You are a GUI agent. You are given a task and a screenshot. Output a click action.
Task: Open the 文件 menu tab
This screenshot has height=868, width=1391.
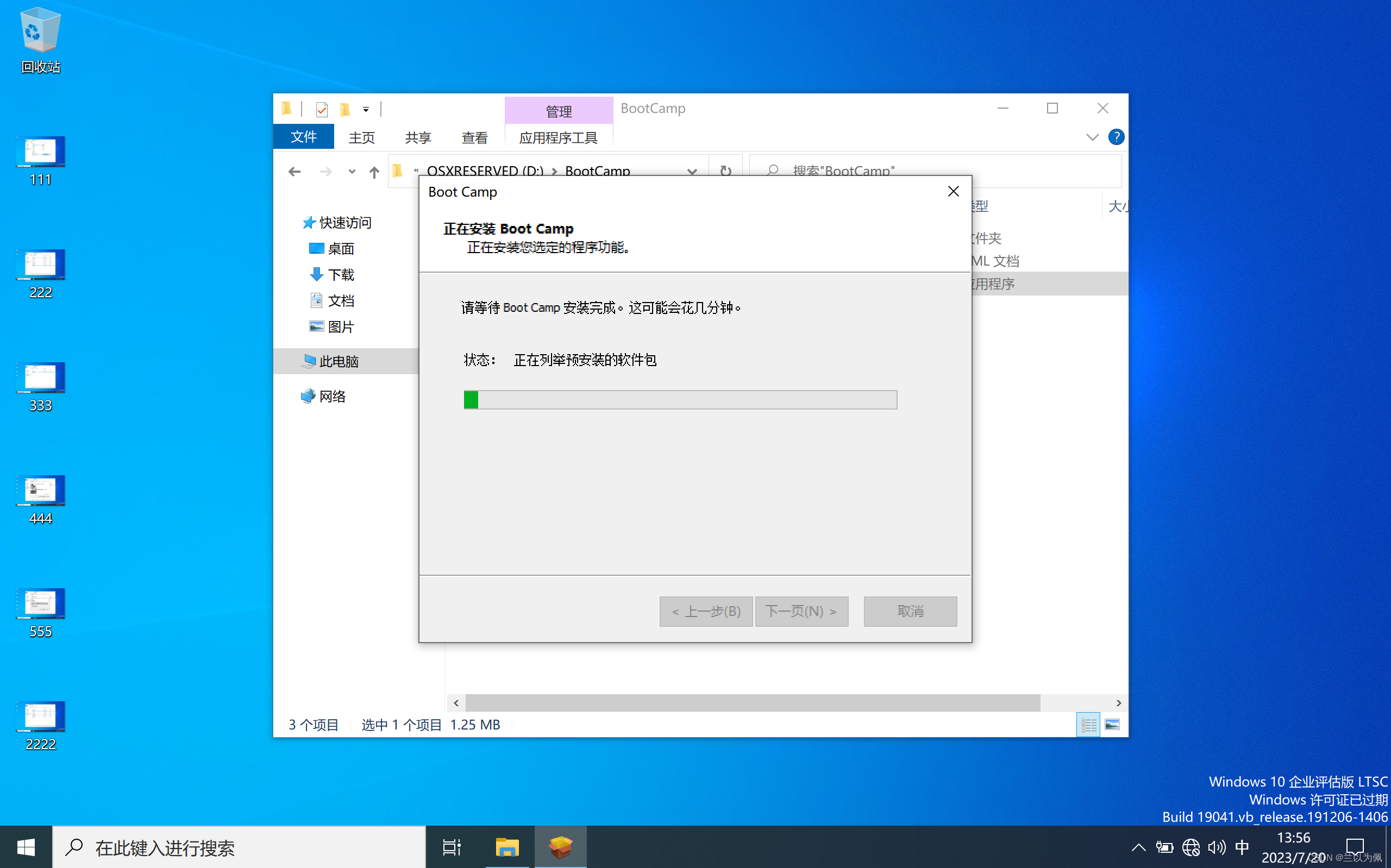pyautogui.click(x=304, y=137)
